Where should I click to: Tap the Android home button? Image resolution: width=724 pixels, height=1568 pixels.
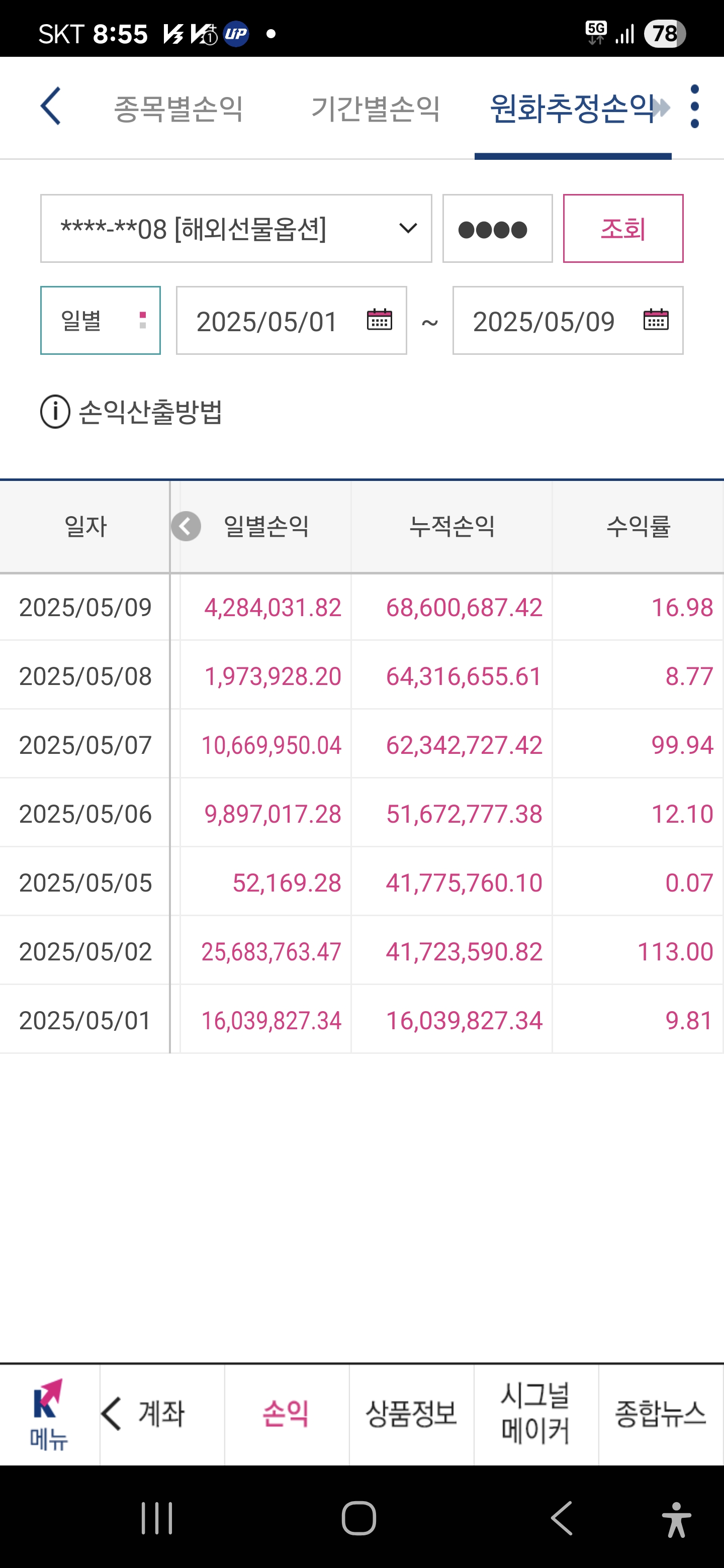click(358, 1518)
